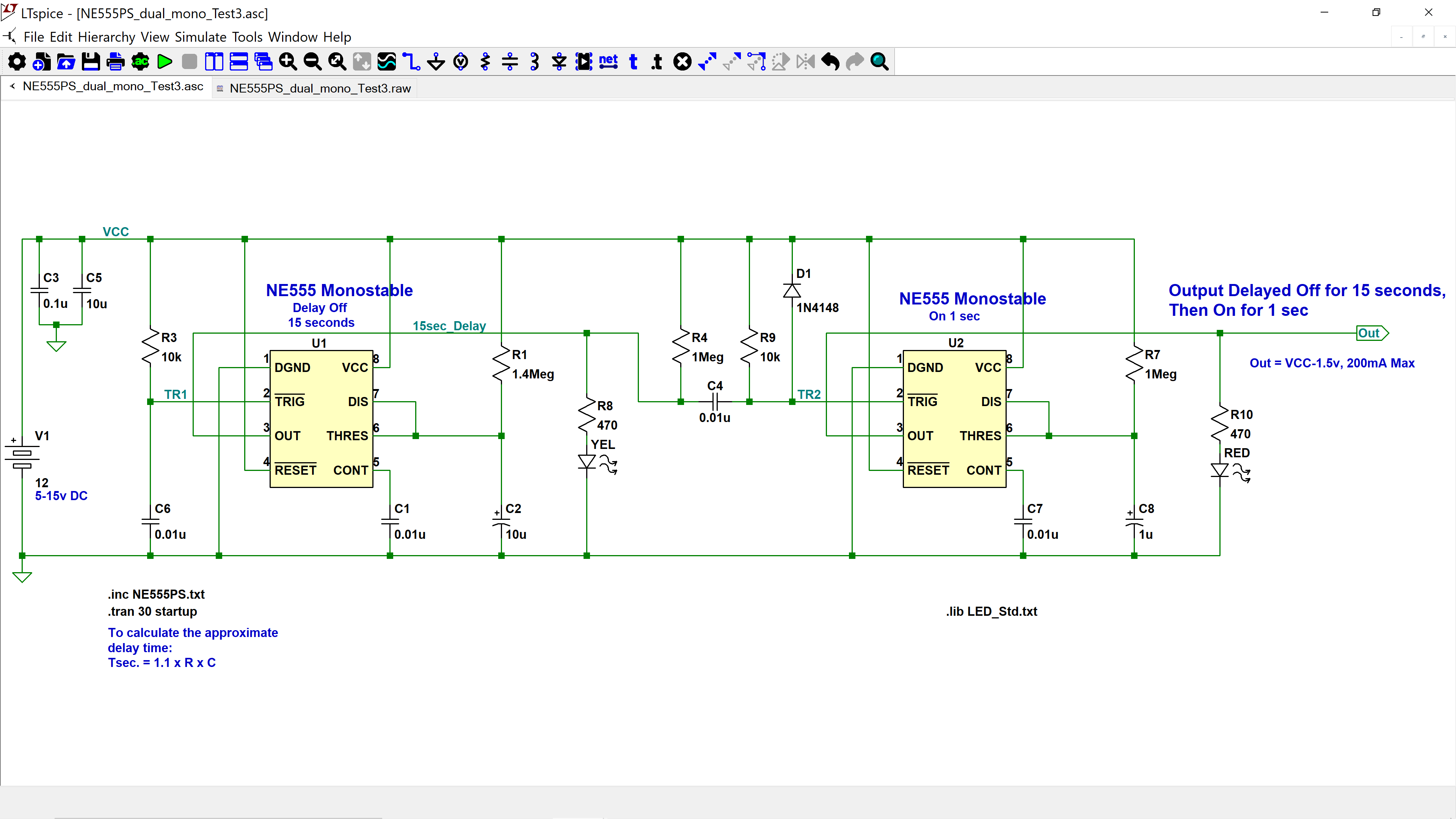This screenshot has height=819, width=1456.
Task: Open the File menu
Action: point(34,37)
